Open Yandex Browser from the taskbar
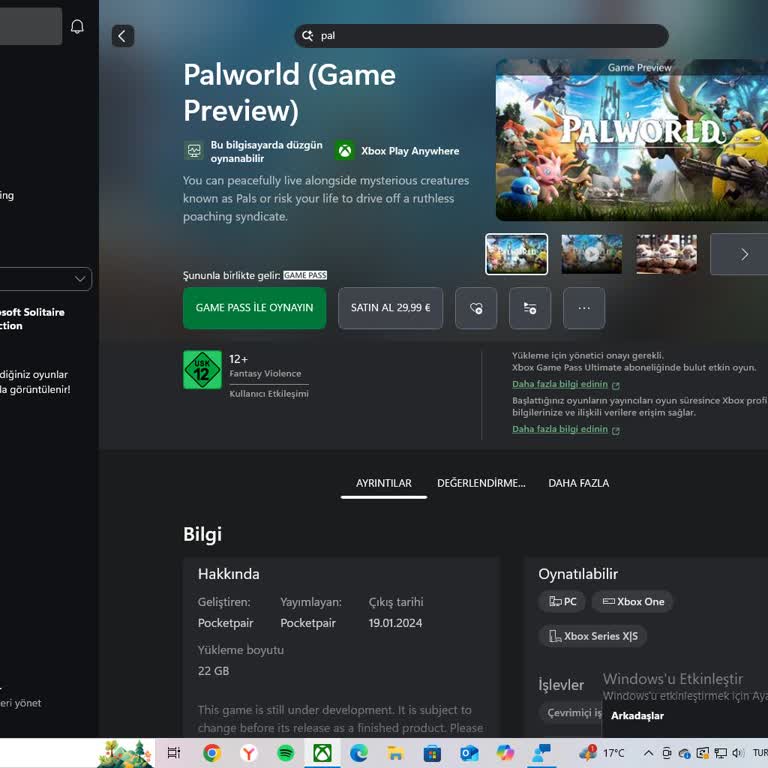This screenshot has width=768, height=768. point(249,753)
